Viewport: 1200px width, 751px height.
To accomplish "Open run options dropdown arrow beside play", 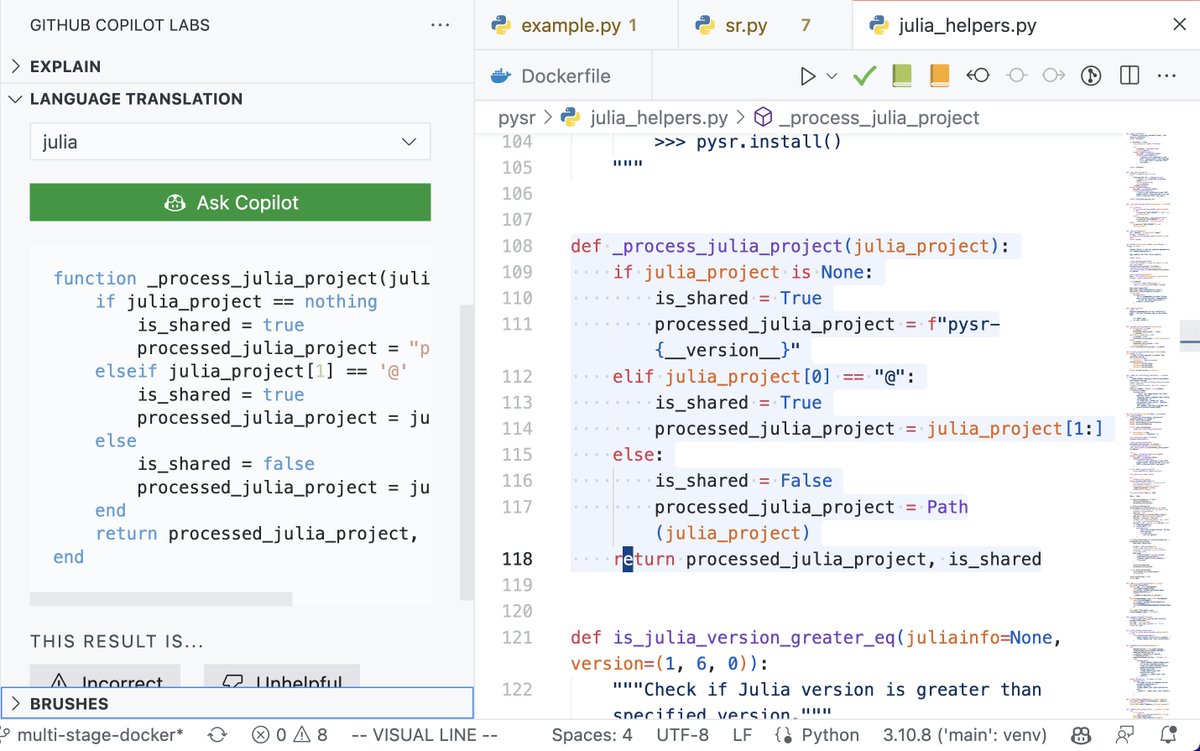I will (x=832, y=76).
